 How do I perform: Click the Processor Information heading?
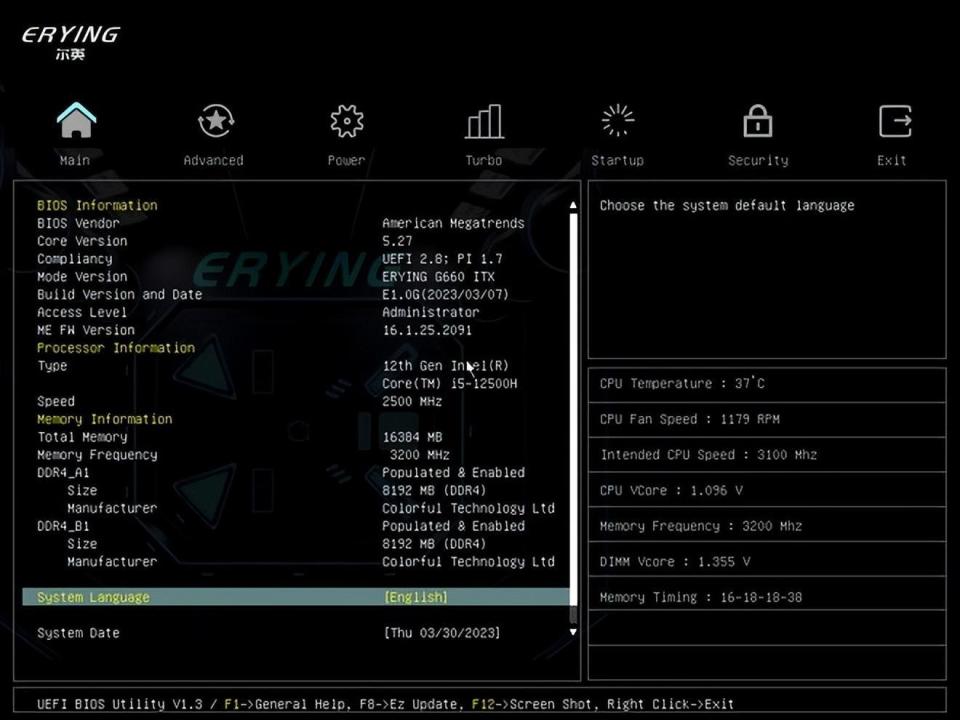coord(116,348)
